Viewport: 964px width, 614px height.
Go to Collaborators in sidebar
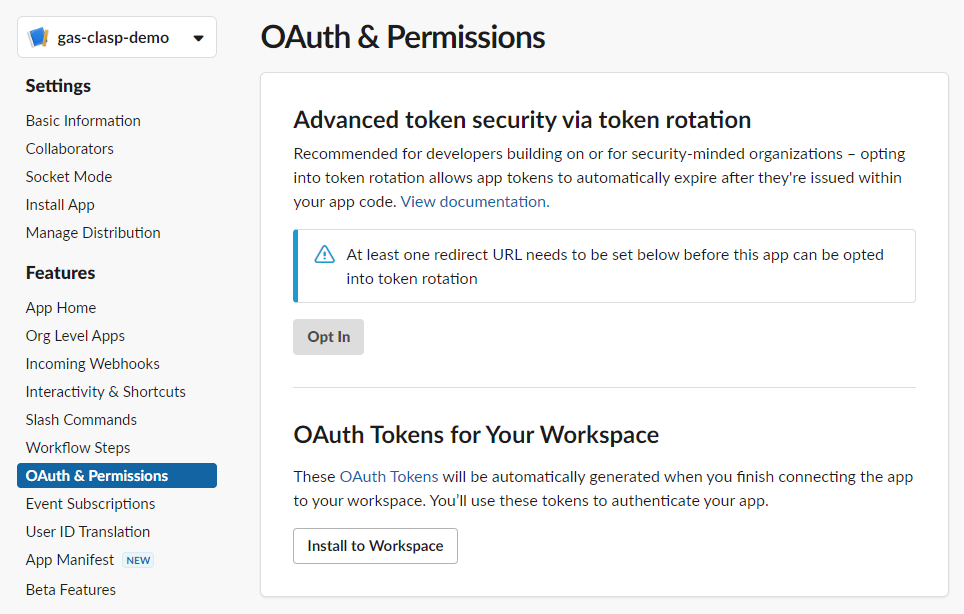tap(70, 149)
